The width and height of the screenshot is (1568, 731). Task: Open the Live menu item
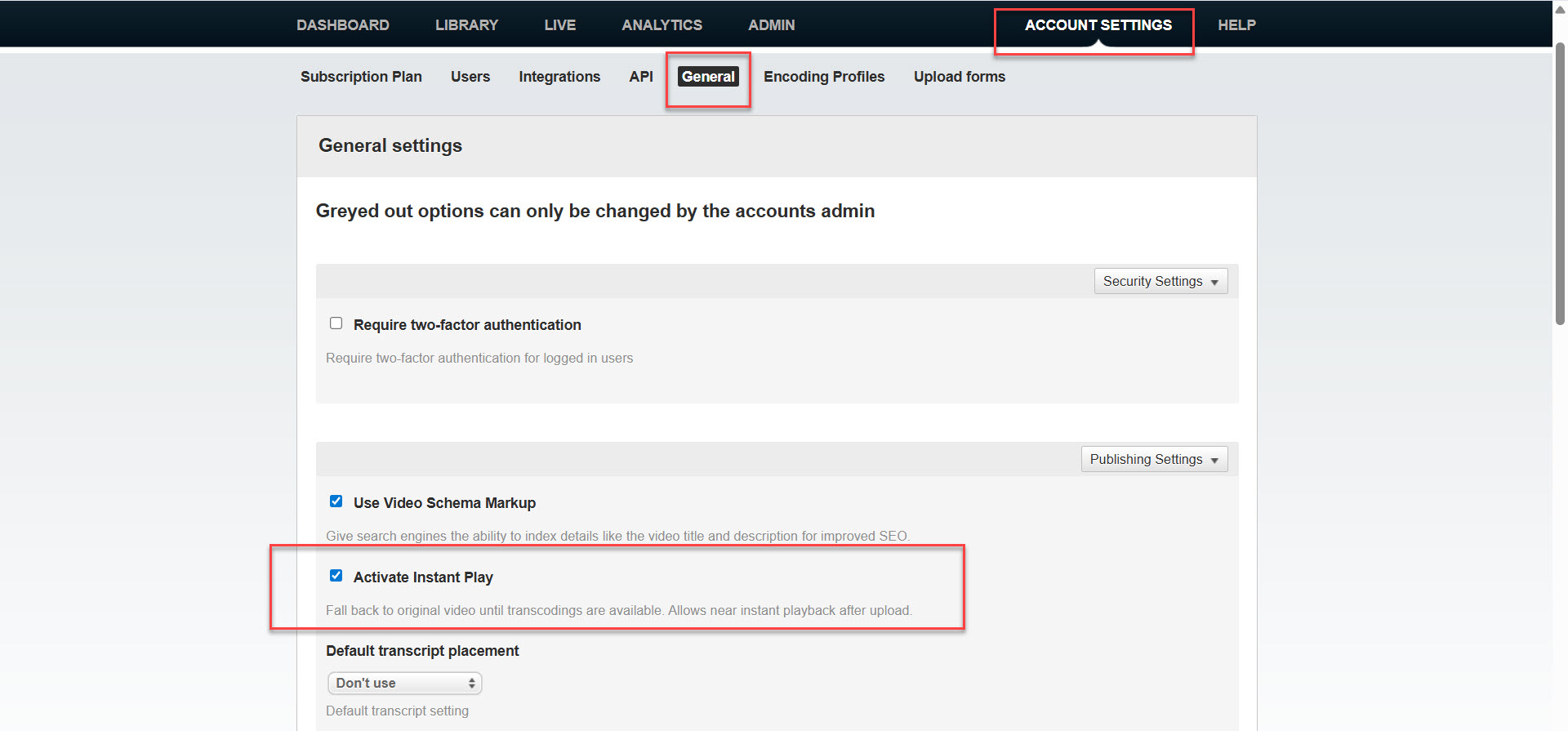(x=559, y=25)
